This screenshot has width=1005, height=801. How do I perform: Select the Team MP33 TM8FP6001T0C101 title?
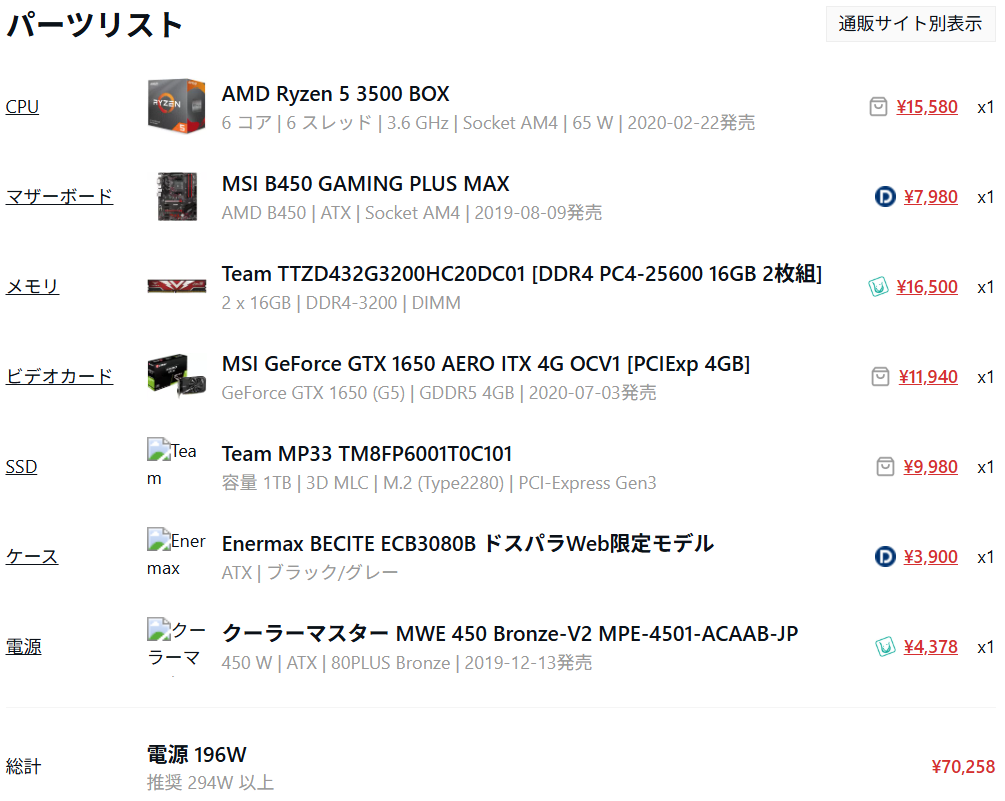tap(367, 454)
